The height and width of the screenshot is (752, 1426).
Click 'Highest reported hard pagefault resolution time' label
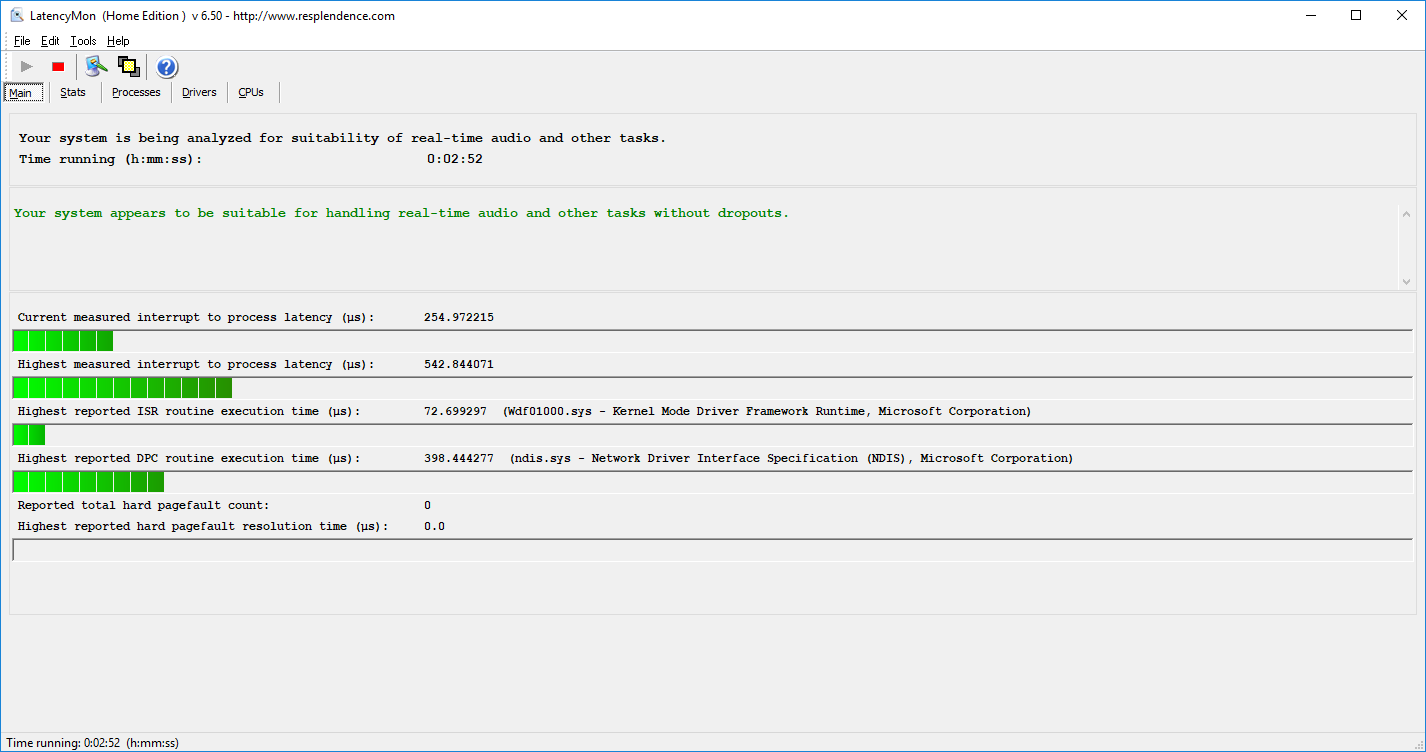pyautogui.click(x=203, y=526)
